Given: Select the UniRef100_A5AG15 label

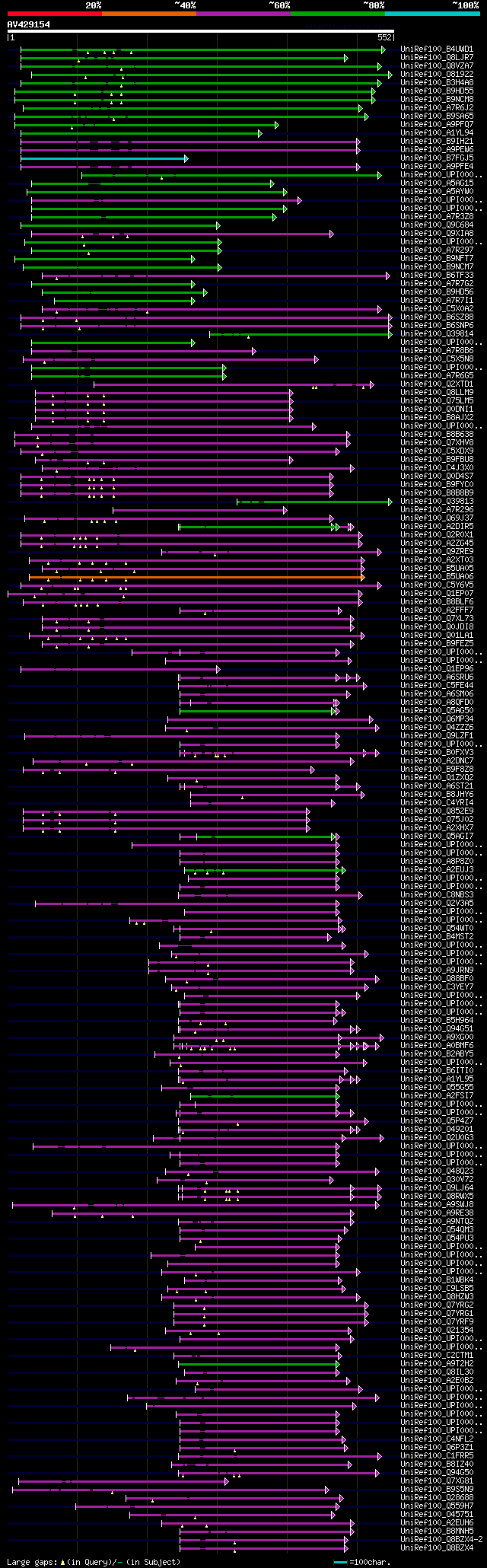Looking at the screenshot, I should tap(437, 183).
